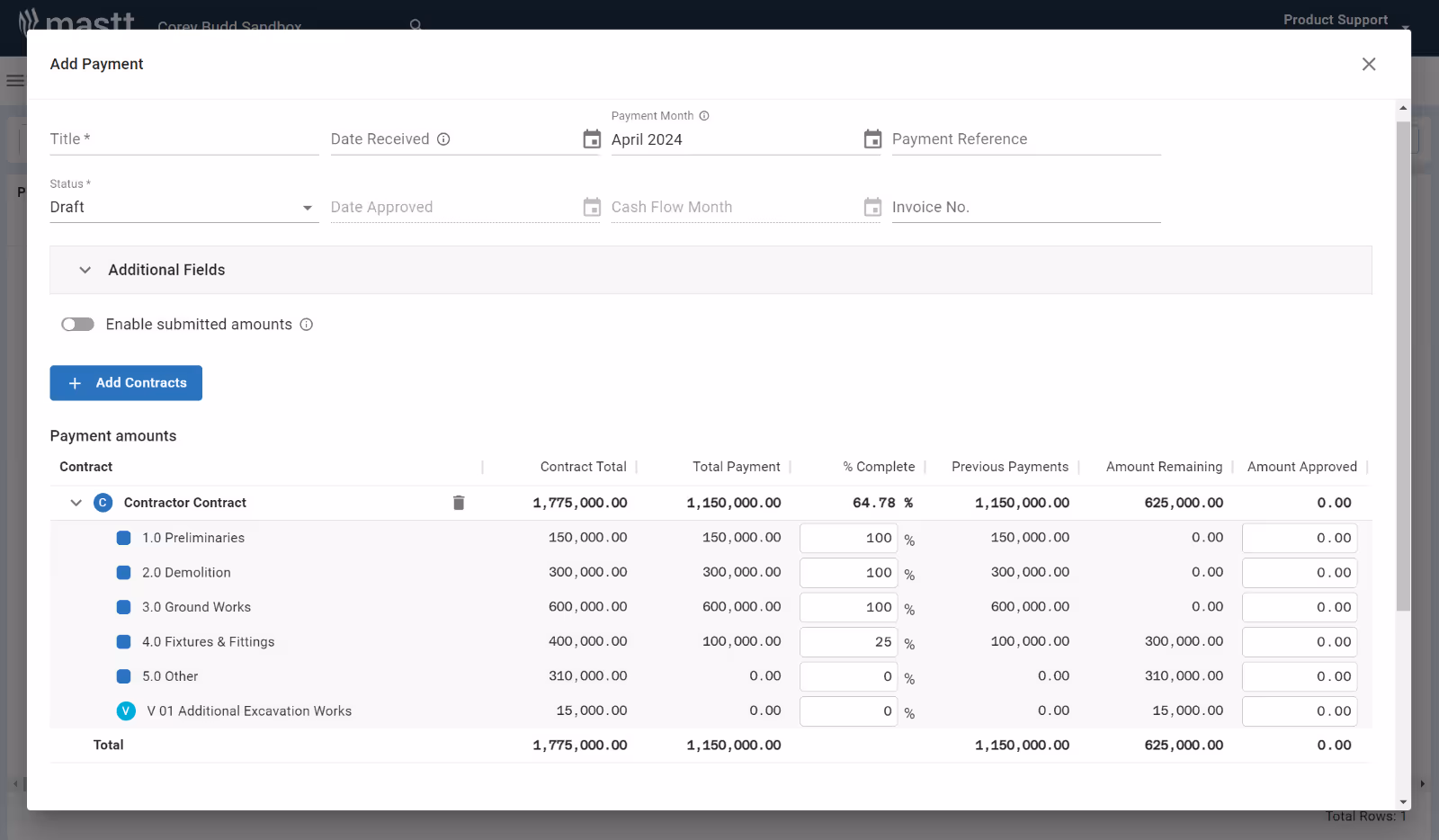
Task: Click the dialog vertical scrollbar thumb
Action: (x=1403, y=366)
